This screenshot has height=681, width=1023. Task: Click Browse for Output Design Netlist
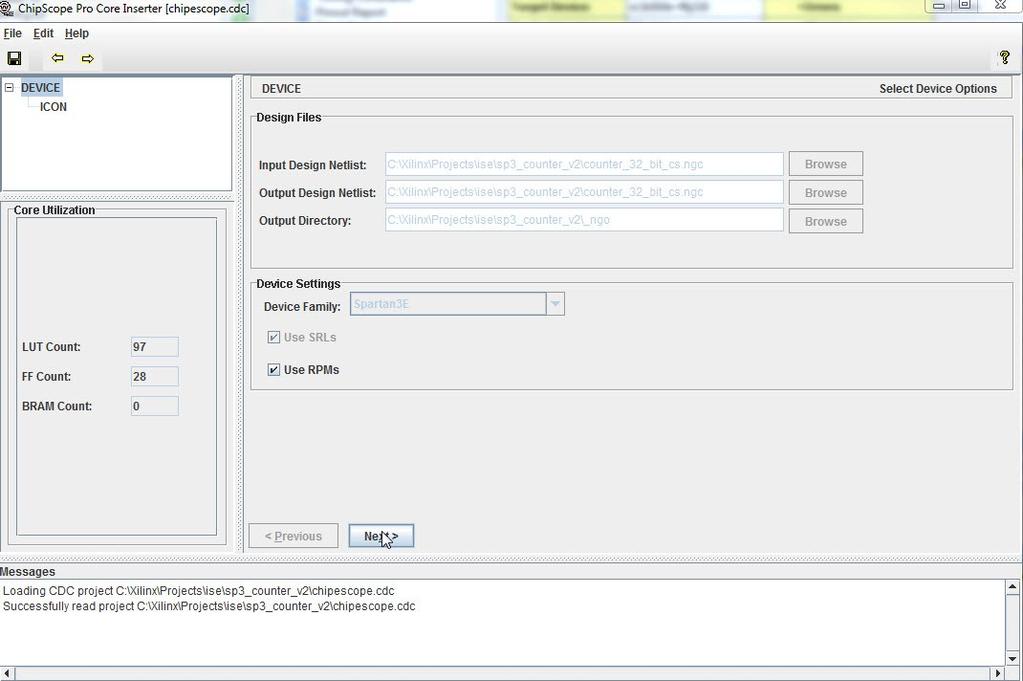pos(825,193)
